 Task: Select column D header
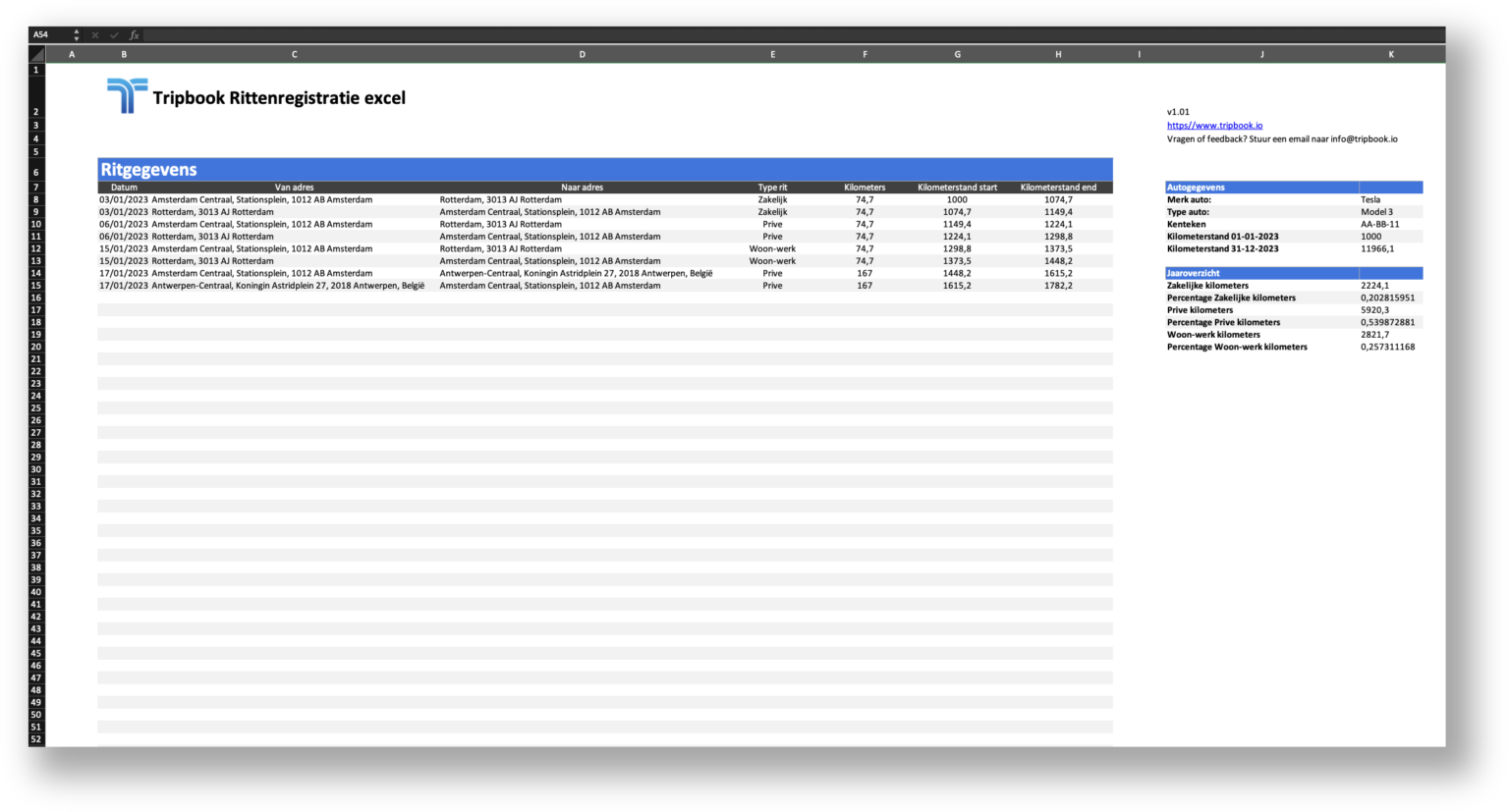point(582,55)
